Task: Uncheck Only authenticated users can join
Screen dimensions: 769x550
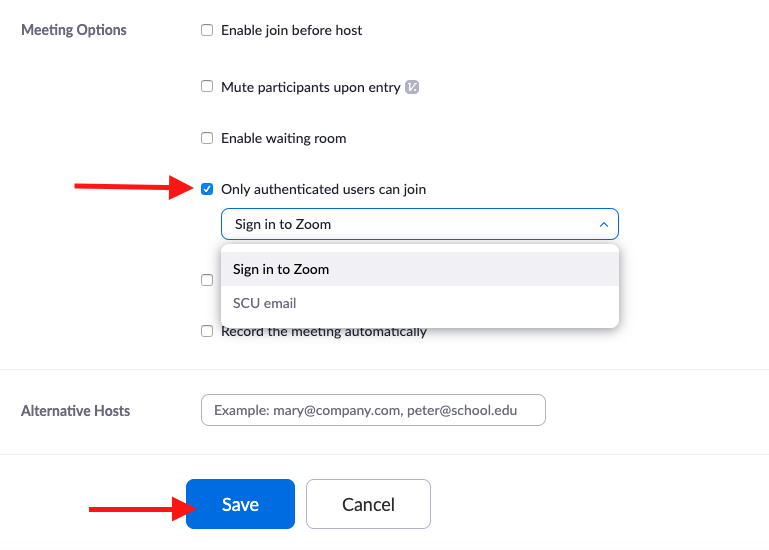Action: click(207, 189)
